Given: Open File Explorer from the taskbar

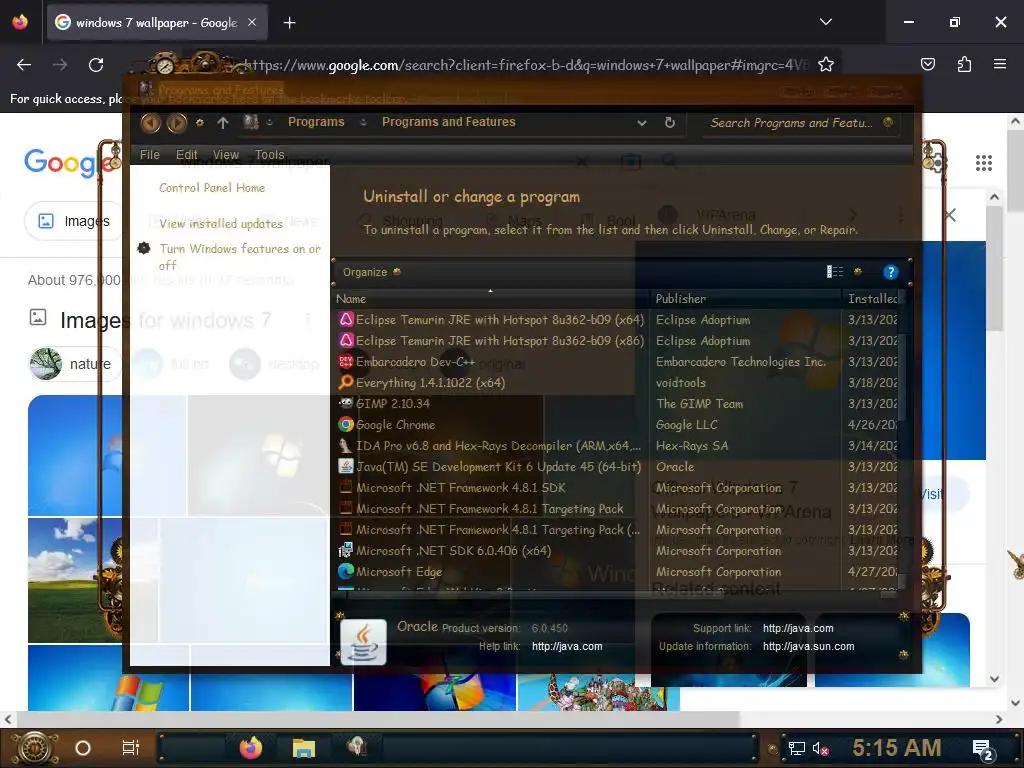Looking at the screenshot, I should coord(304,748).
